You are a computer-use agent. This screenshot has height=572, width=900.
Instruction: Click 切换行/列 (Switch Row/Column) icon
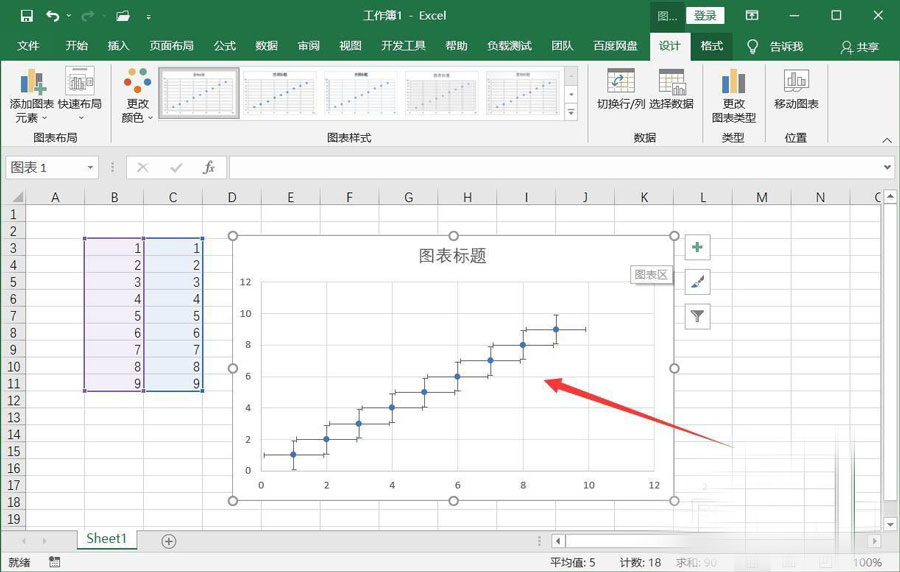pyautogui.click(x=621, y=82)
